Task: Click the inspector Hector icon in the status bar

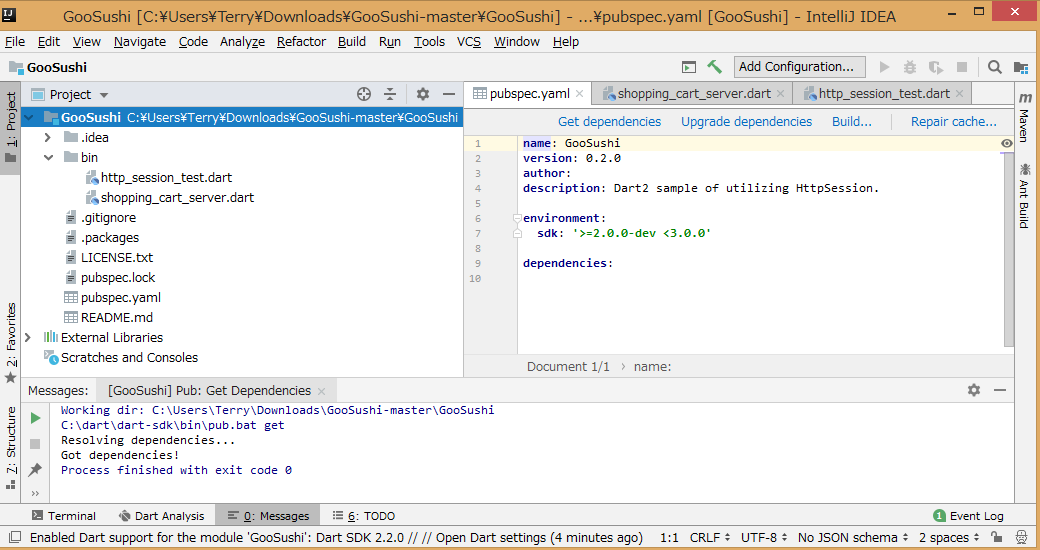Action: click(1021, 537)
